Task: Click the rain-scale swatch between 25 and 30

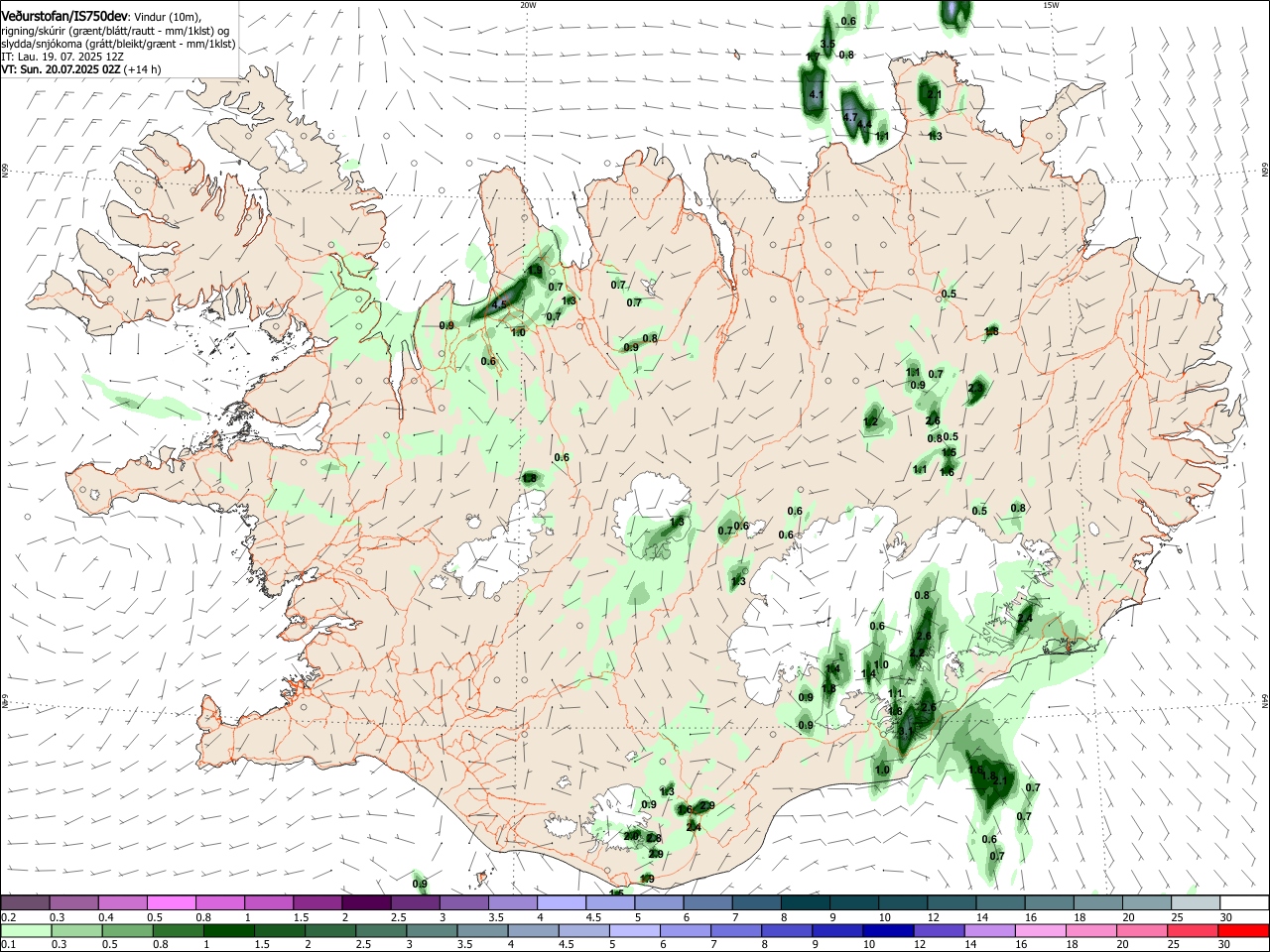Action: [x=1195, y=930]
